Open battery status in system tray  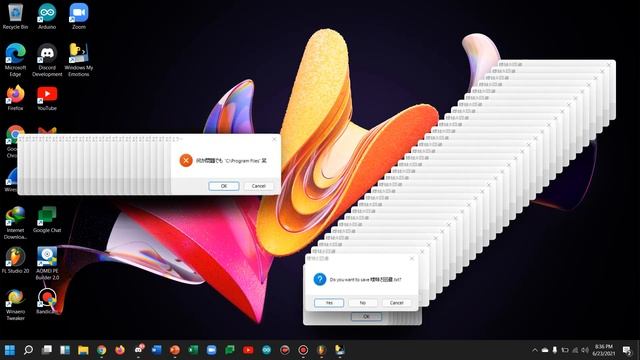tap(565, 350)
